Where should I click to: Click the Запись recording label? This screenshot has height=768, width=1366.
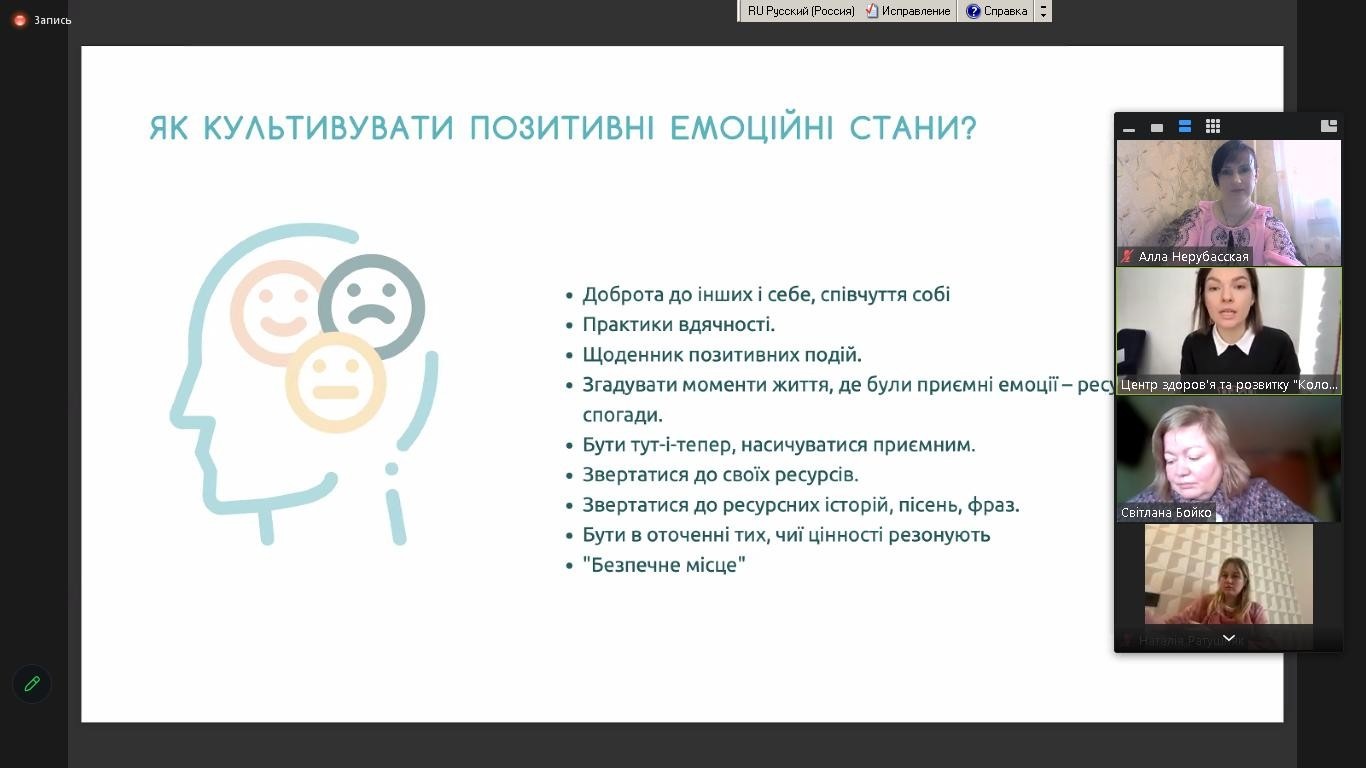(x=53, y=20)
